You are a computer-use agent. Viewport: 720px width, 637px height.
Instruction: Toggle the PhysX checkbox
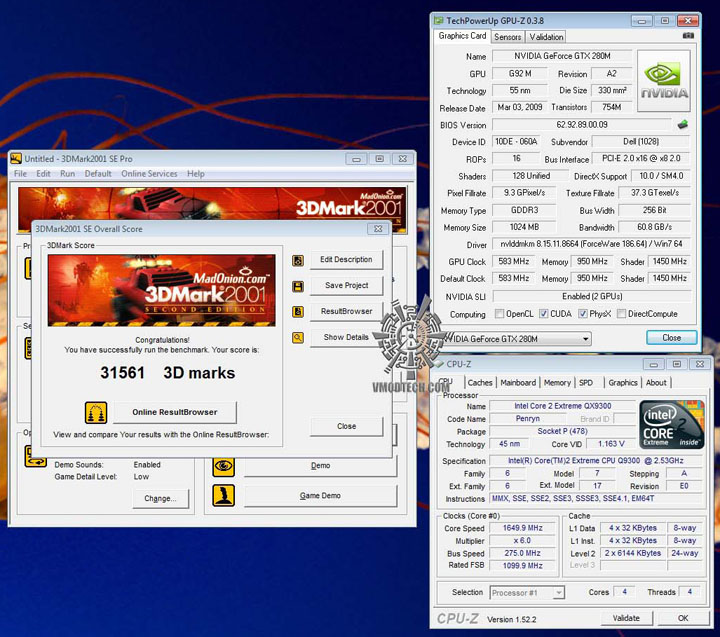583,314
